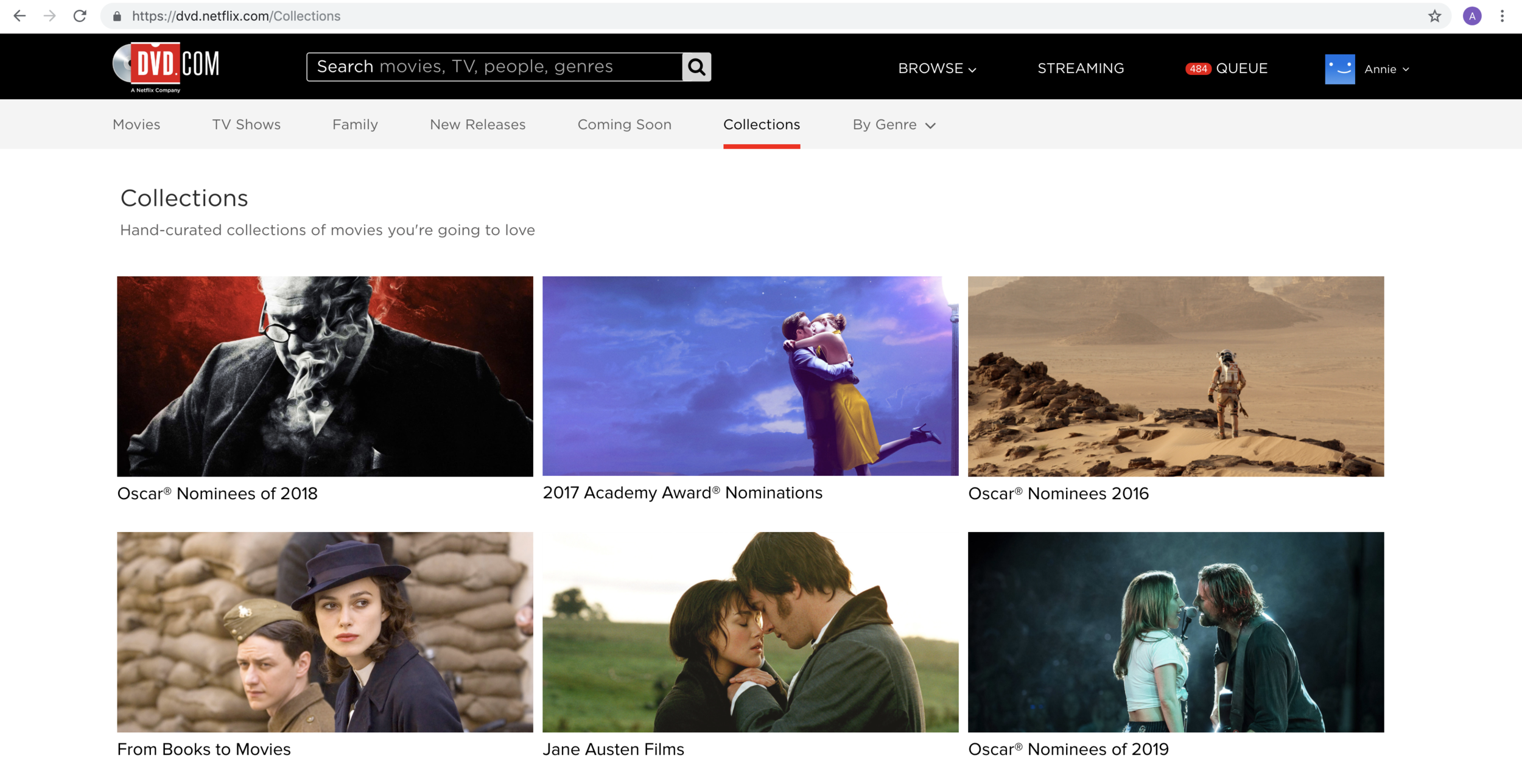The height and width of the screenshot is (784, 1522).
Task: Click the Collections page heading
Action: (184, 198)
